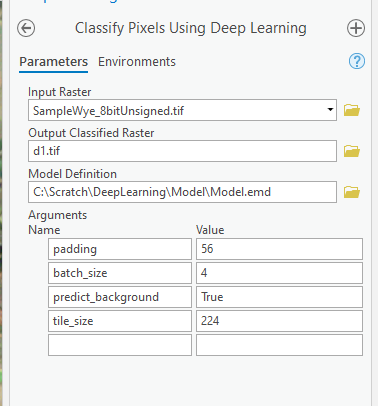Click the Arguments label

[x=58, y=215]
